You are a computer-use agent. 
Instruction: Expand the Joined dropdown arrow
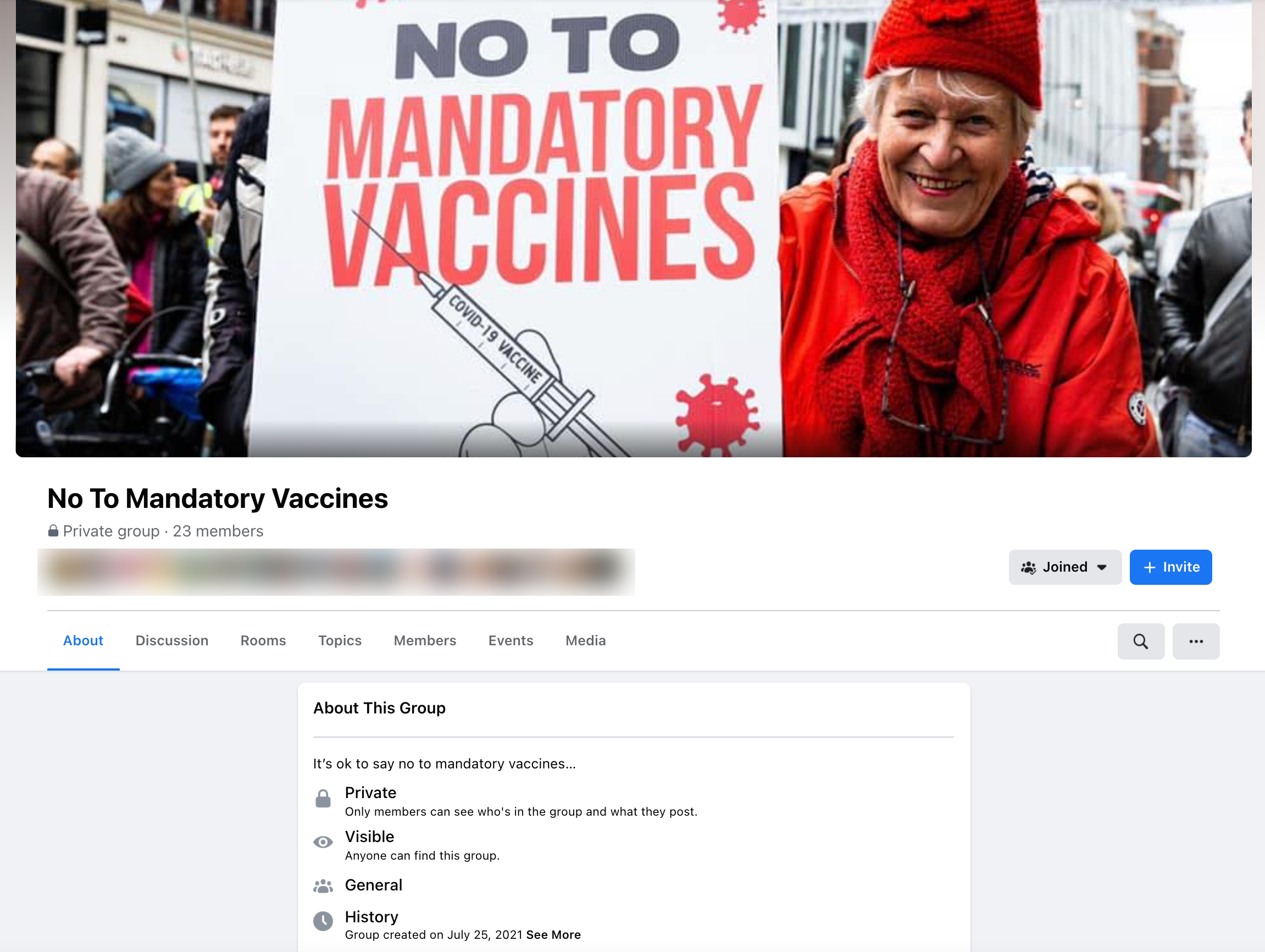[1101, 568]
